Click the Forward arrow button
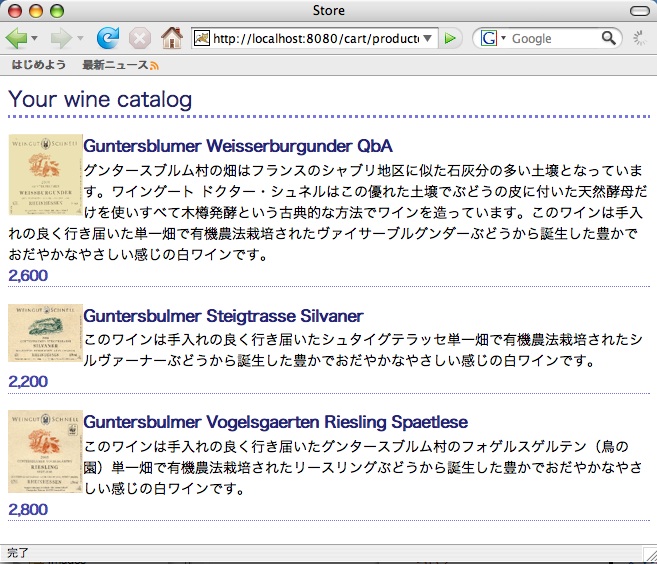Screen dimensions: 657x564 [60, 38]
